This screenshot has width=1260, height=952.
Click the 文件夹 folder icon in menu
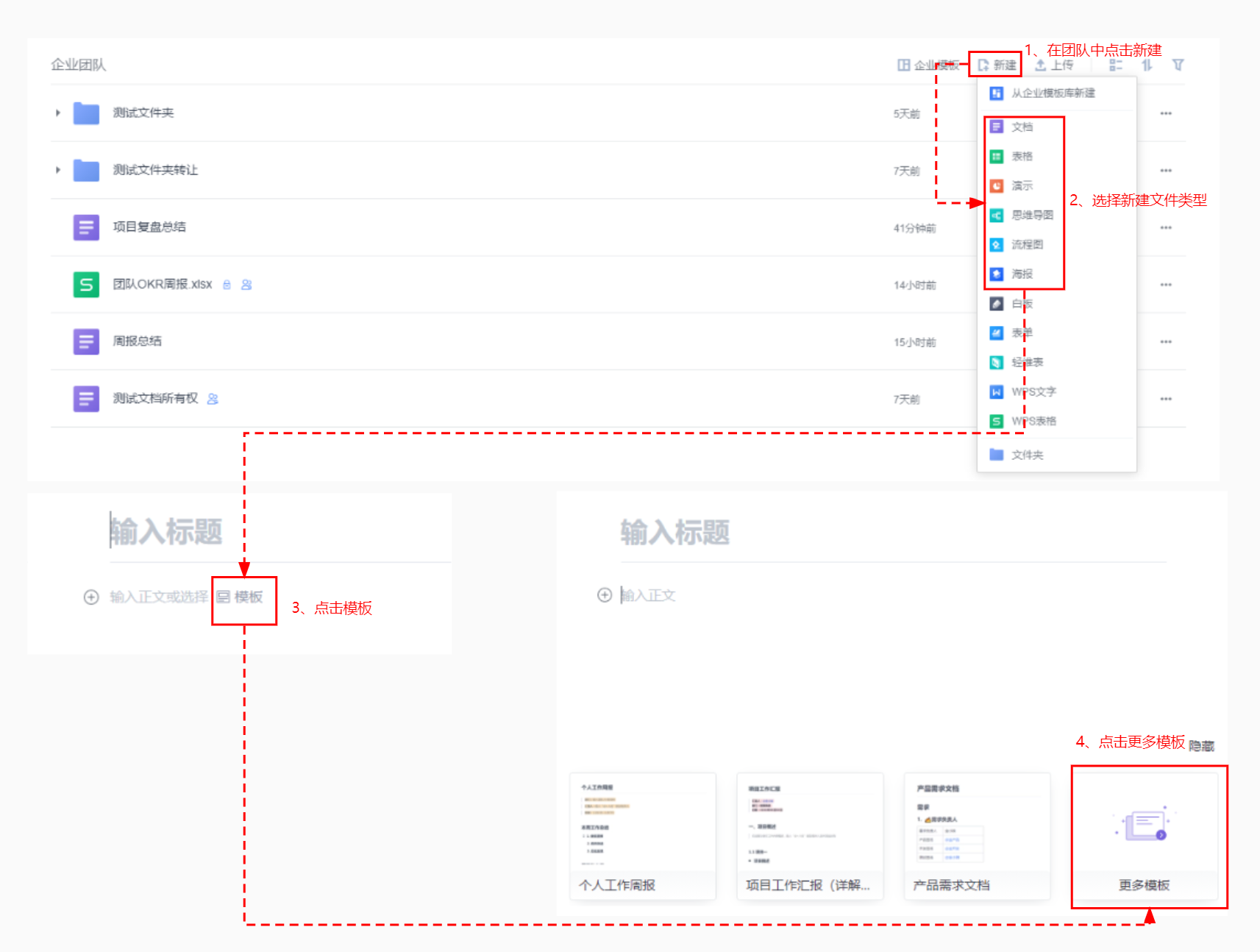point(996,455)
